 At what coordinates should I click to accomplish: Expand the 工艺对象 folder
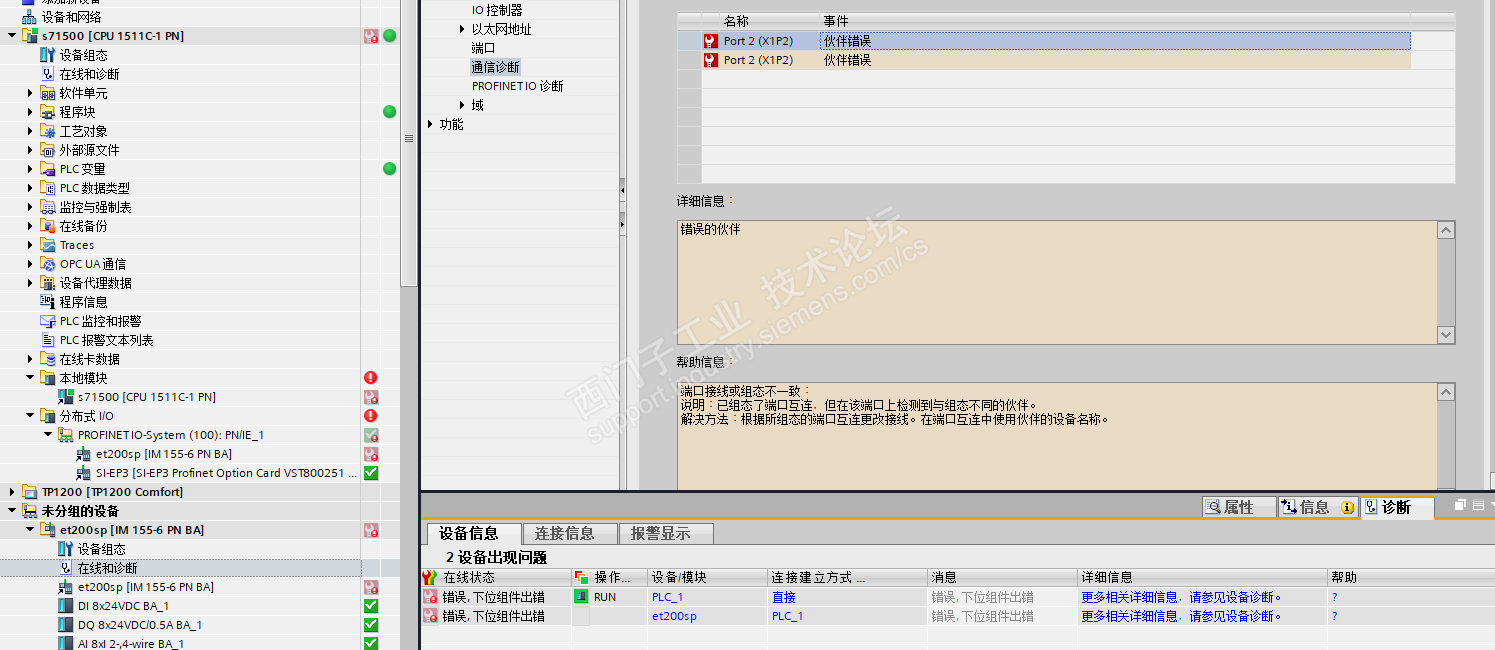[30, 131]
